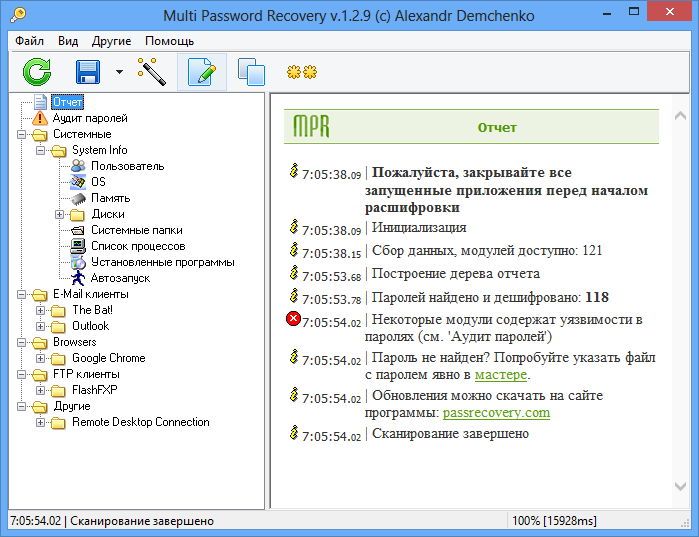Viewport: 699px width, 537px height.
Task: Click the green Refresh scan icon
Action: 37,72
